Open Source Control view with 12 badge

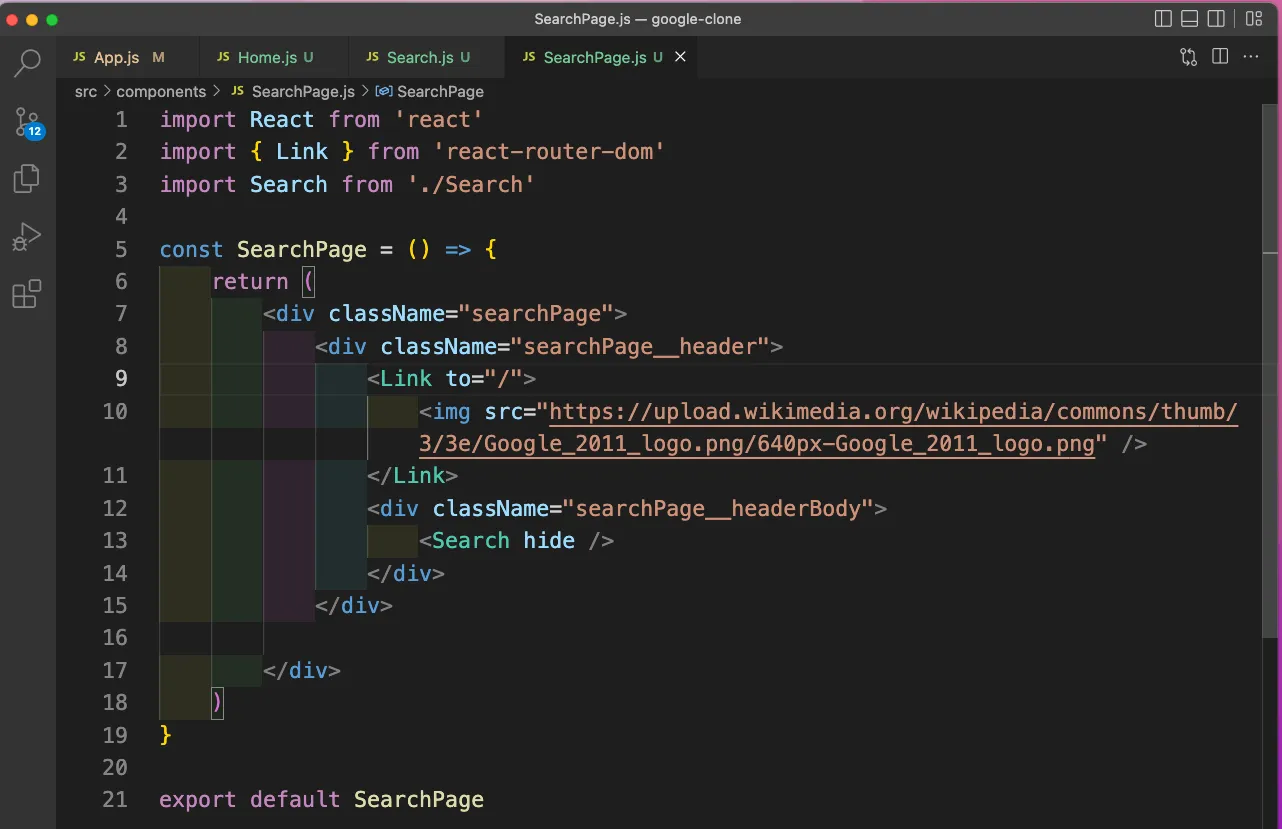point(28,122)
